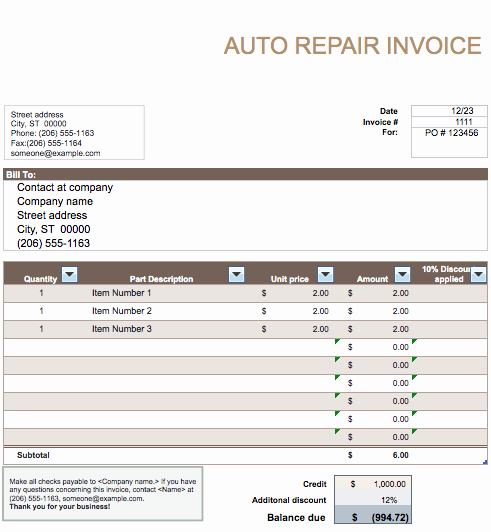Click (206) 555-1163 under Bill To
Image resolution: width=491 pixels, height=532 pixels.
[54, 243]
